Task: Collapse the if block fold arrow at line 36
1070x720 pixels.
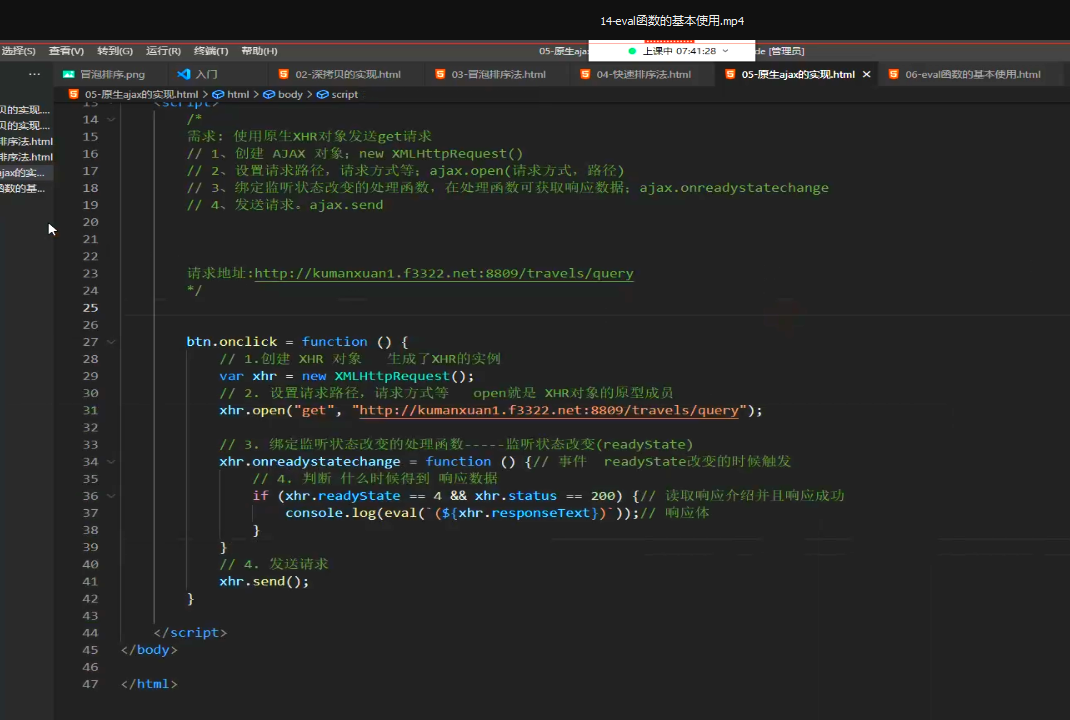Action: pyautogui.click(x=111, y=496)
